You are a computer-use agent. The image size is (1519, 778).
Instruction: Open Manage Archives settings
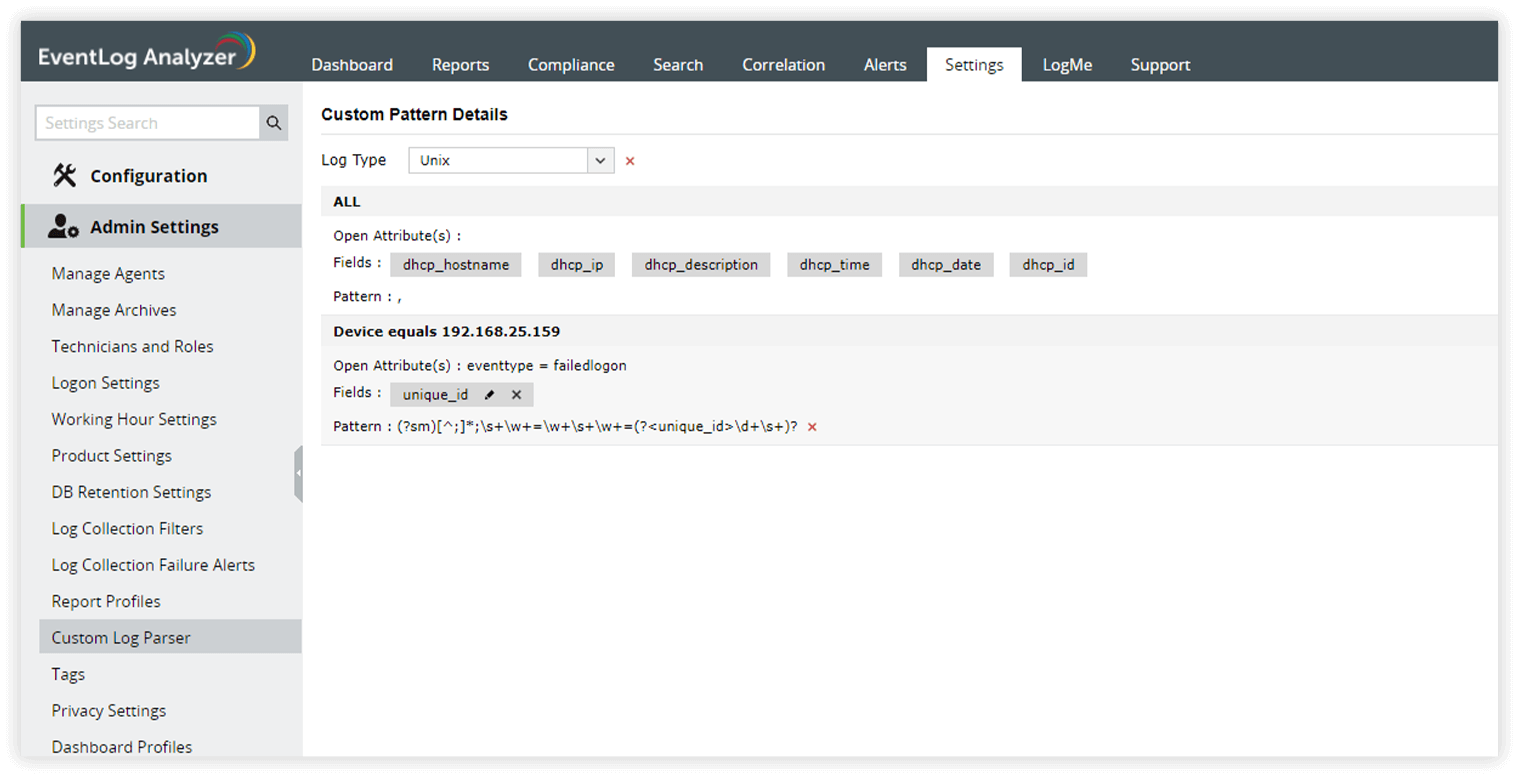[114, 310]
